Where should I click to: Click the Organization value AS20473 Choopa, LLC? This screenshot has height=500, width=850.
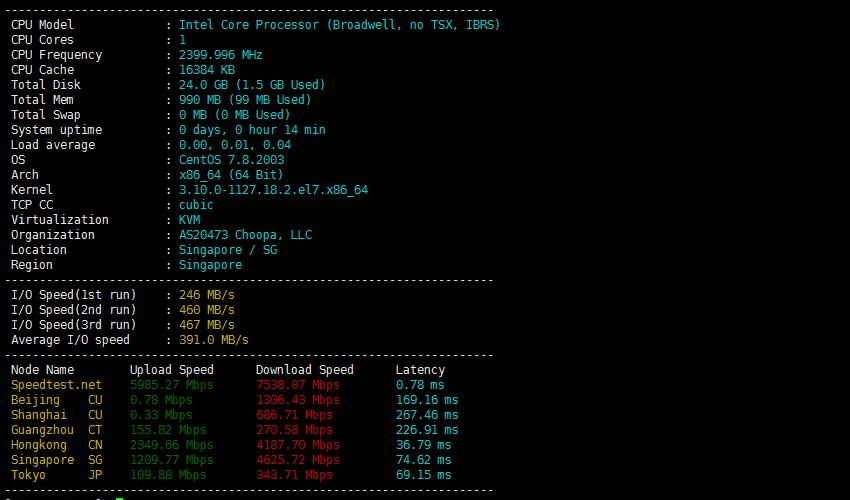(246, 235)
